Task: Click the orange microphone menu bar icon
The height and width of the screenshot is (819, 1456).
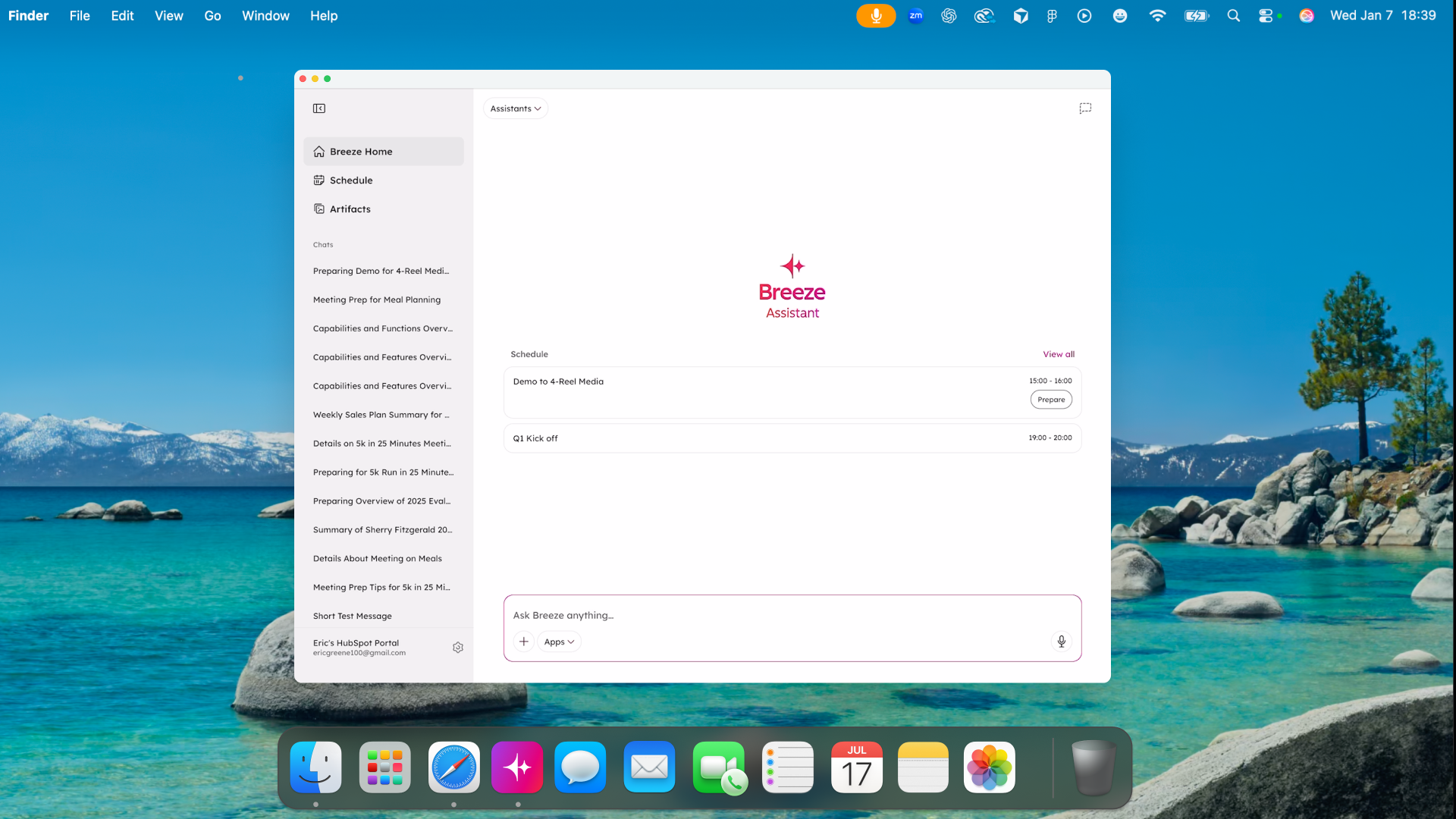Action: click(x=876, y=16)
